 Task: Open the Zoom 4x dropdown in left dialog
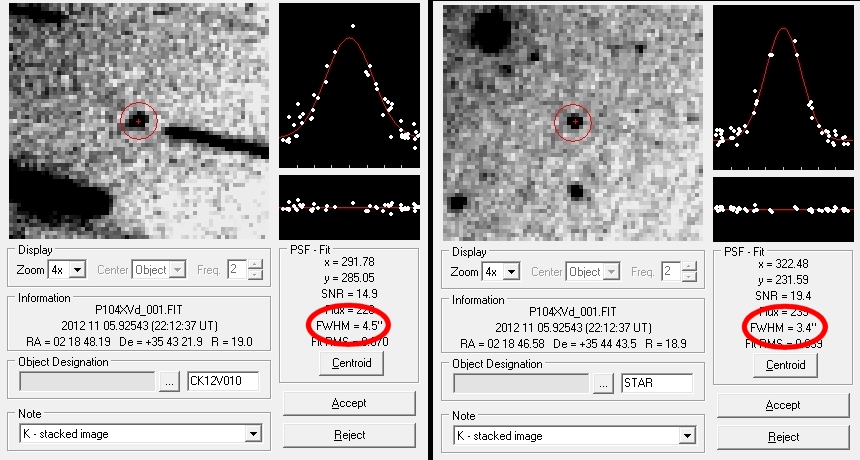[78, 269]
